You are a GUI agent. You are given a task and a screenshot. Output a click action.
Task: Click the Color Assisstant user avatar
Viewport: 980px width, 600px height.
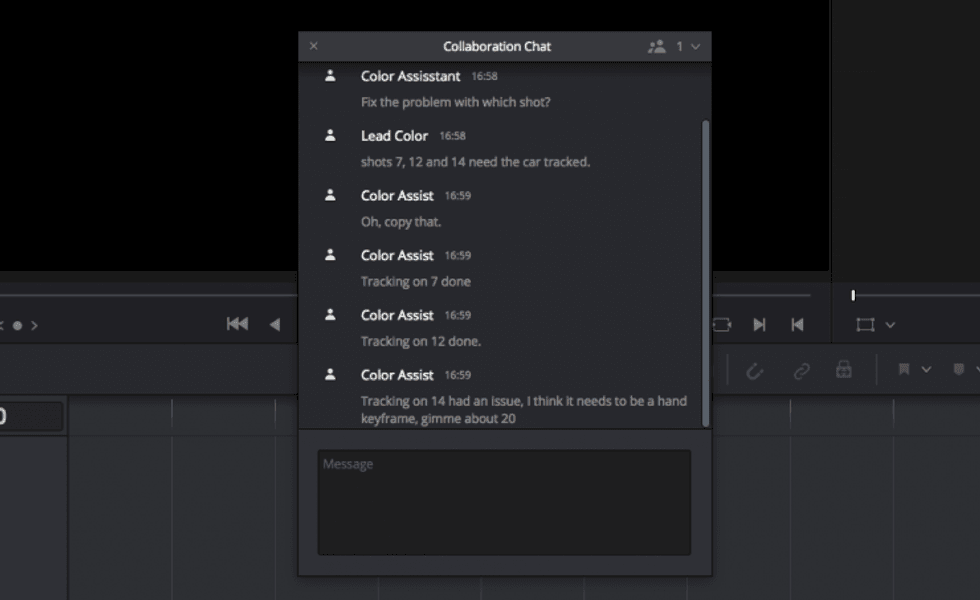click(330, 76)
